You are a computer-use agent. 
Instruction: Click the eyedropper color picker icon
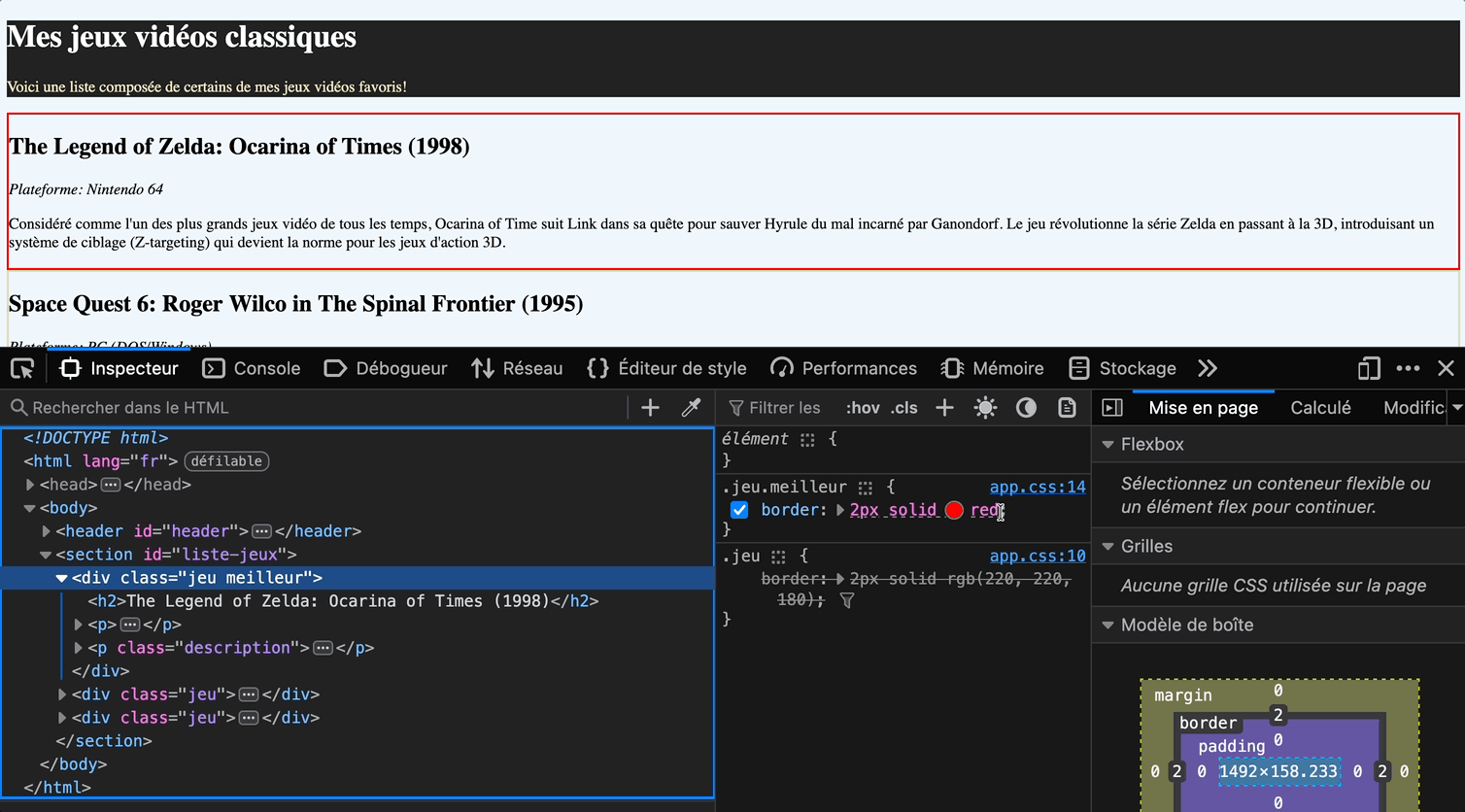point(691,408)
